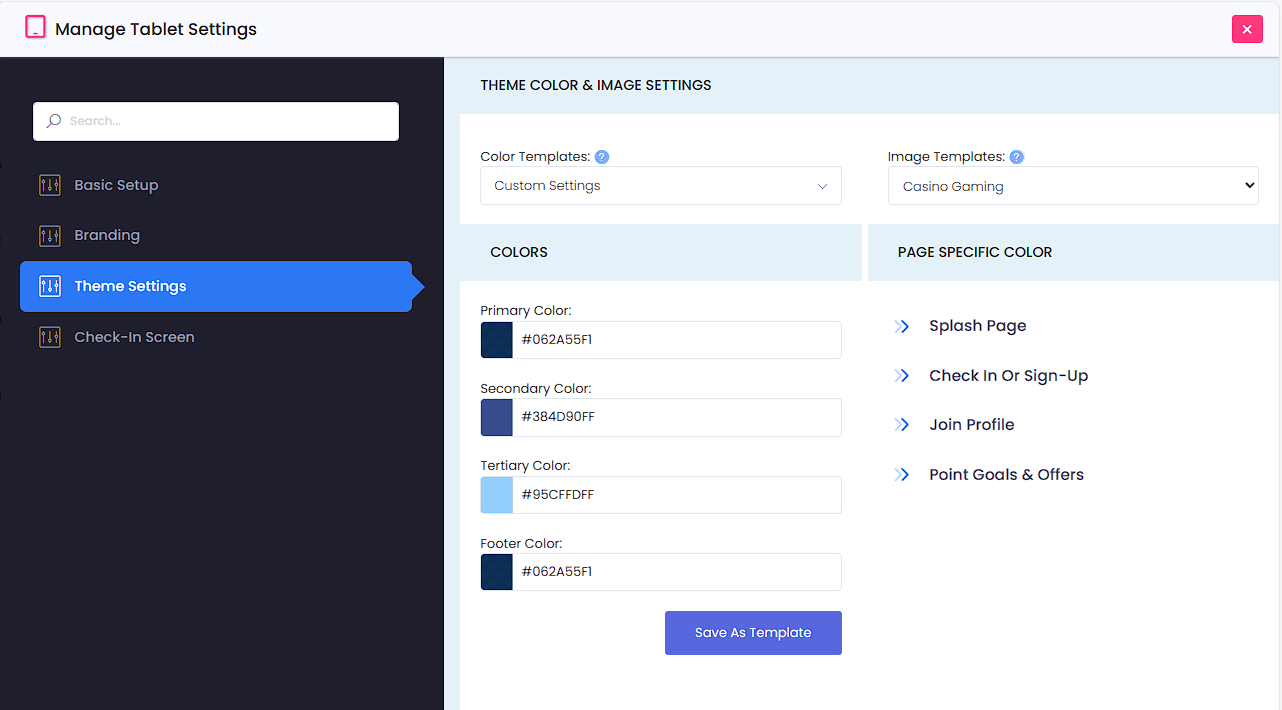Image resolution: width=1282 pixels, height=710 pixels.
Task: Click the Save As Template button
Action: coord(753,633)
